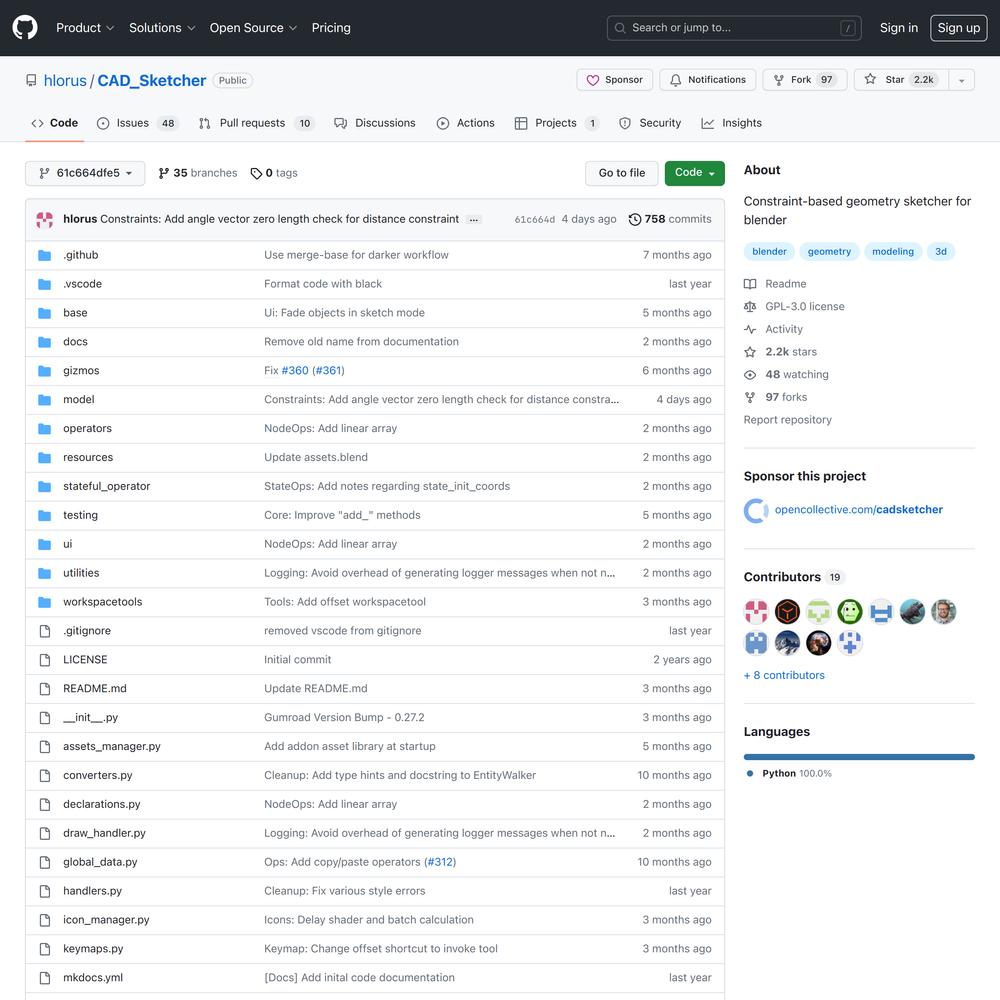Go to the Discussions tab
The image size is (1000, 1000).
point(375,123)
